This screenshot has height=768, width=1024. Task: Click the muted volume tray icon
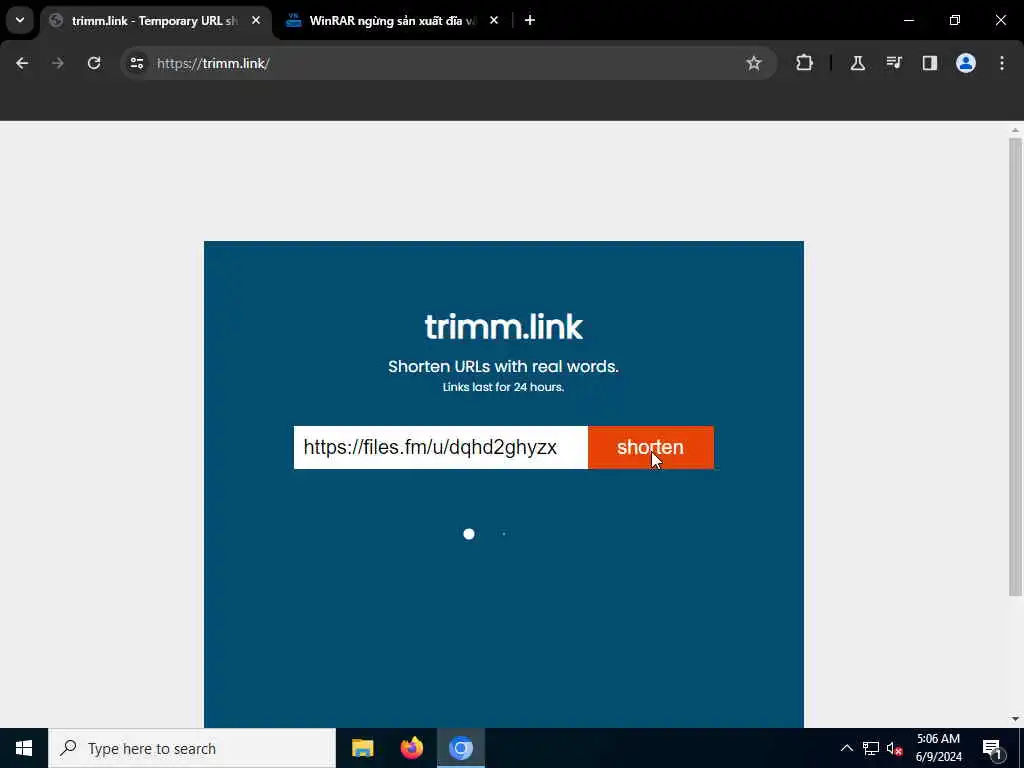coord(894,748)
